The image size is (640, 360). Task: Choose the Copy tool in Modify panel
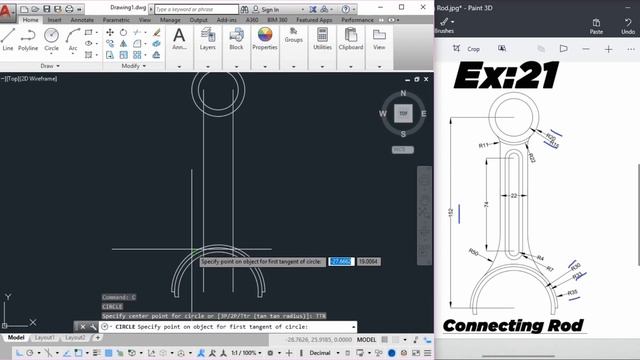110,44
